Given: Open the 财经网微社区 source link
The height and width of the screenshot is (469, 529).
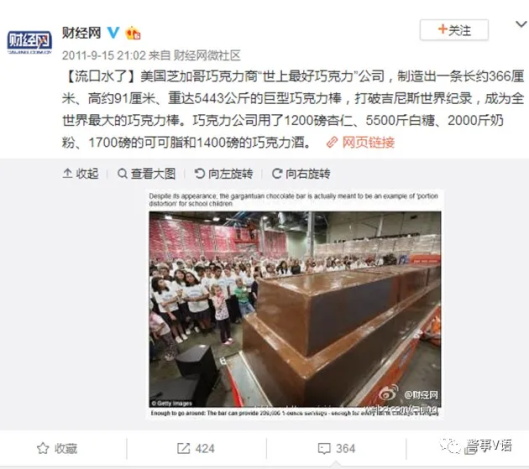Looking at the screenshot, I should tap(206, 55).
